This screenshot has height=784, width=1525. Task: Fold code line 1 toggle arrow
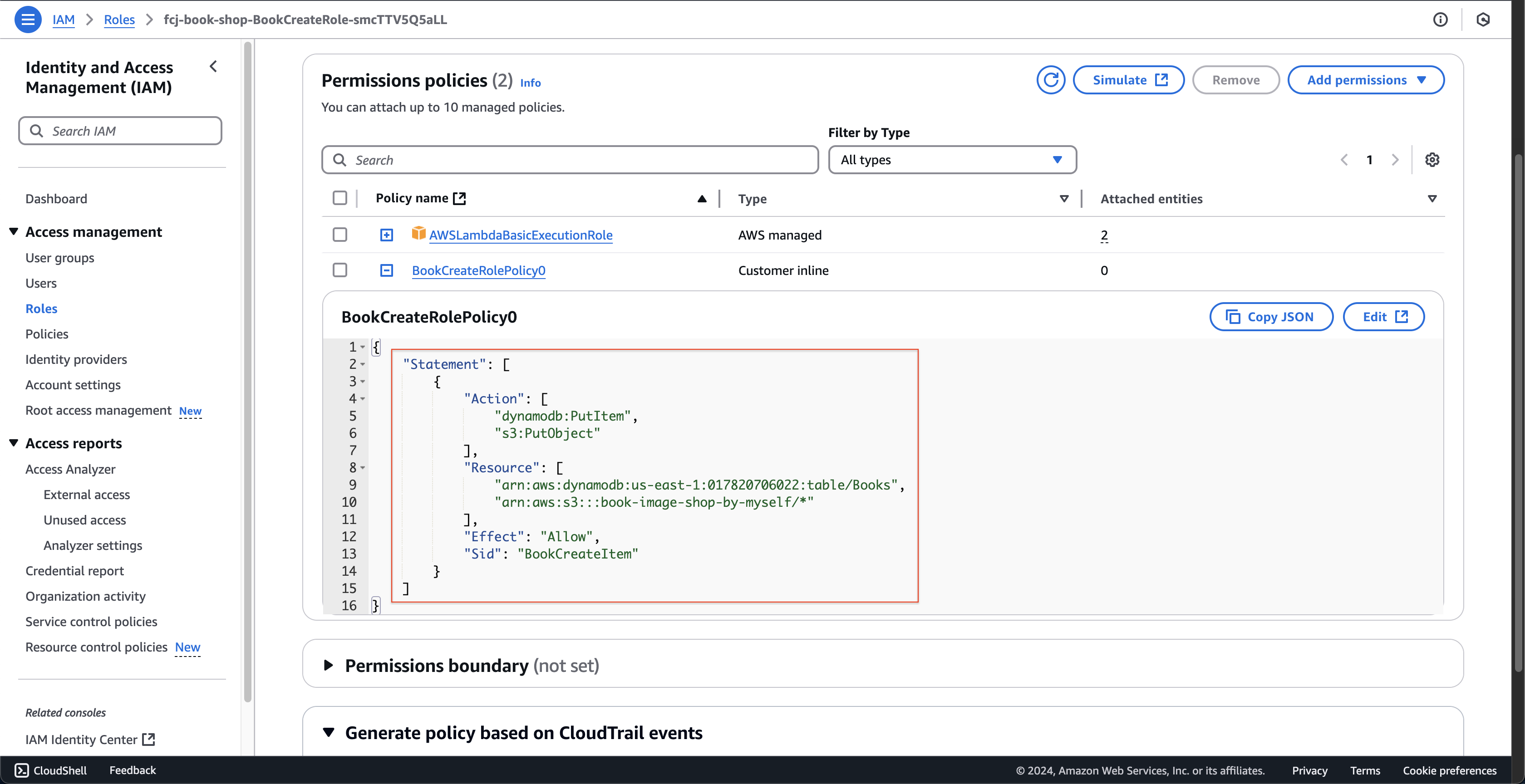click(363, 348)
